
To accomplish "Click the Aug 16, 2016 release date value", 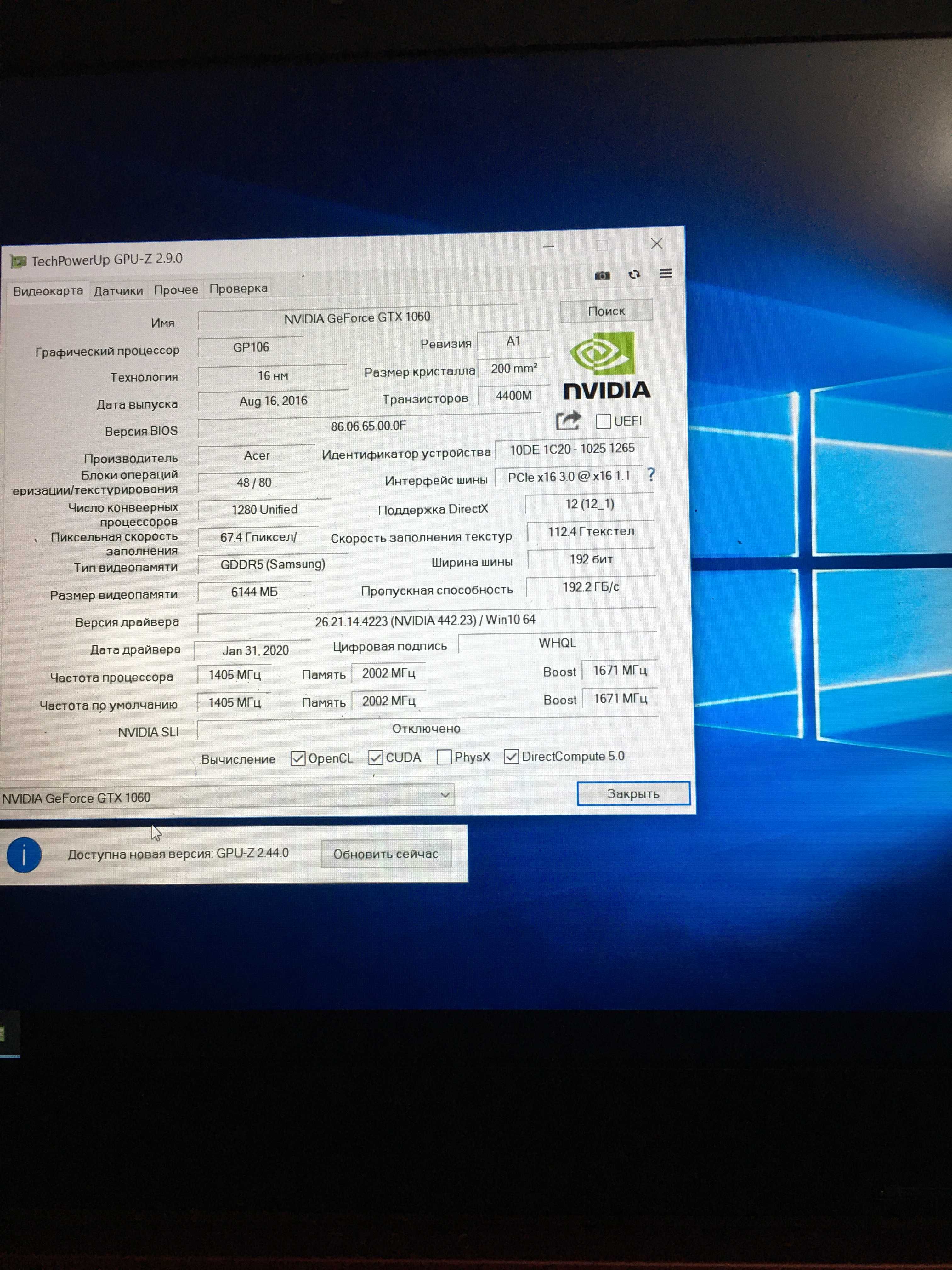I will [273, 401].
